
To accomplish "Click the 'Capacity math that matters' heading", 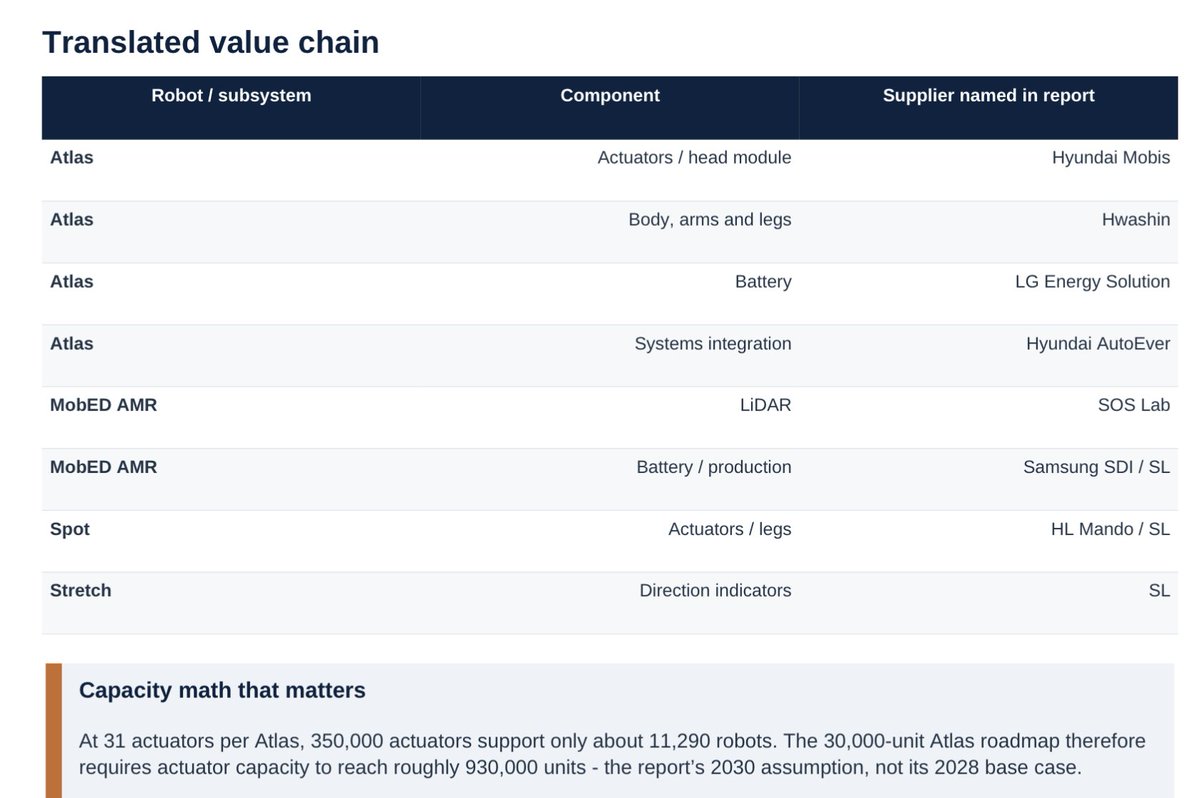I will point(222,690).
